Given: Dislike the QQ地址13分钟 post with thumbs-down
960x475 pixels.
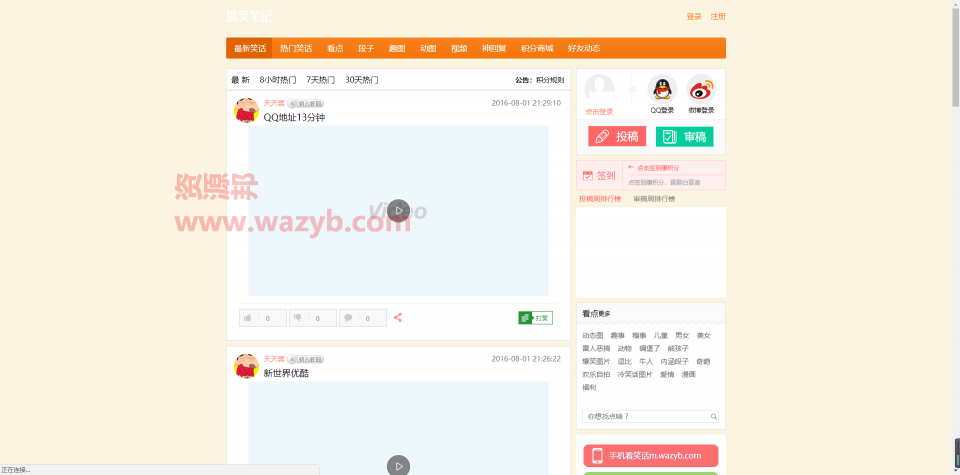Looking at the screenshot, I should coord(313,318).
